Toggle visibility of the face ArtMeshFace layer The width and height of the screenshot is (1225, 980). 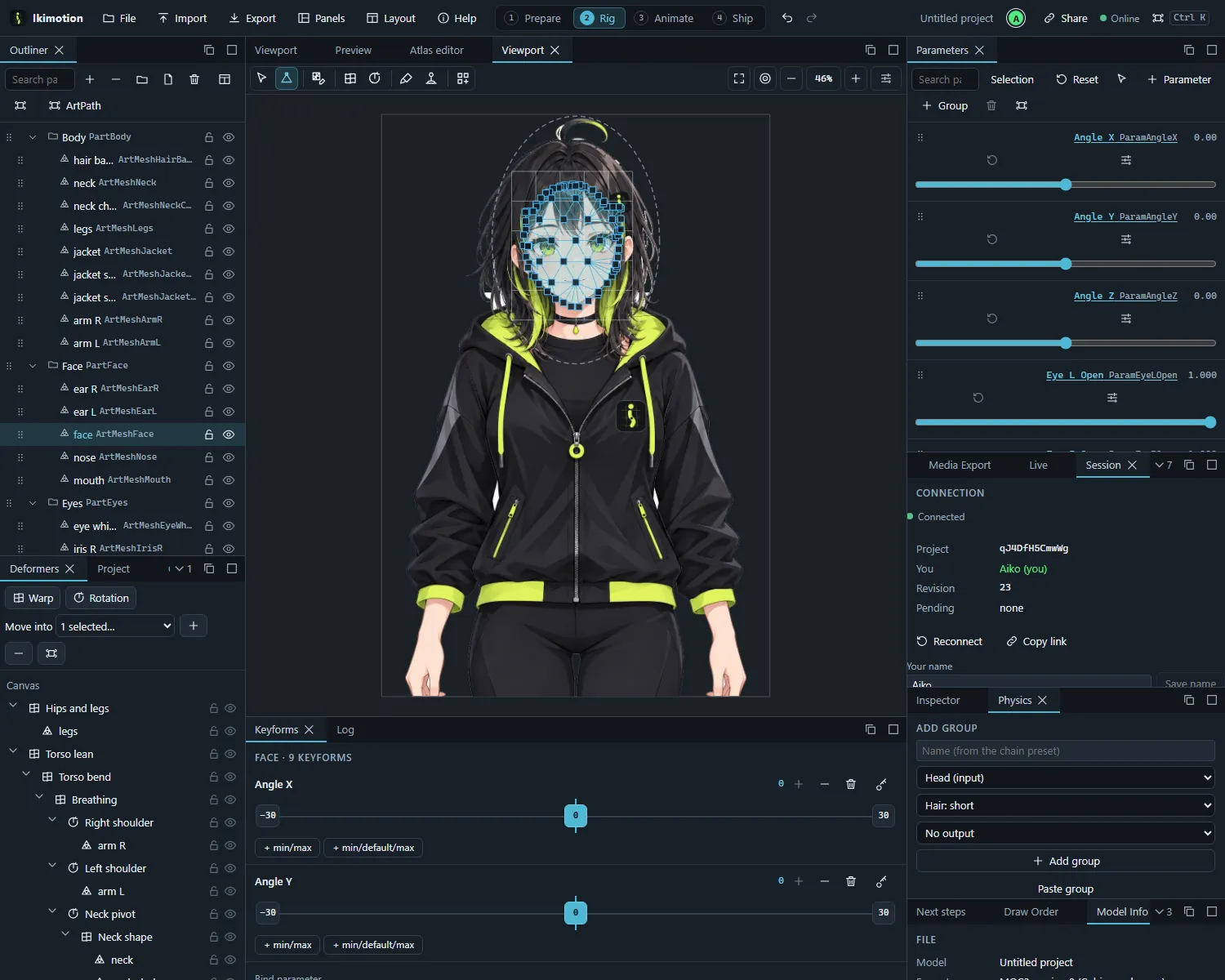click(229, 434)
